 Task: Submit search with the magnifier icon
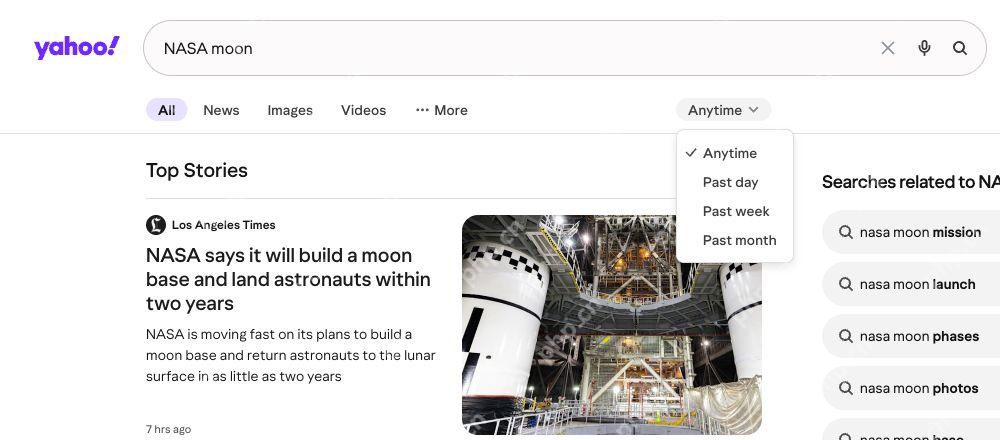point(960,48)
